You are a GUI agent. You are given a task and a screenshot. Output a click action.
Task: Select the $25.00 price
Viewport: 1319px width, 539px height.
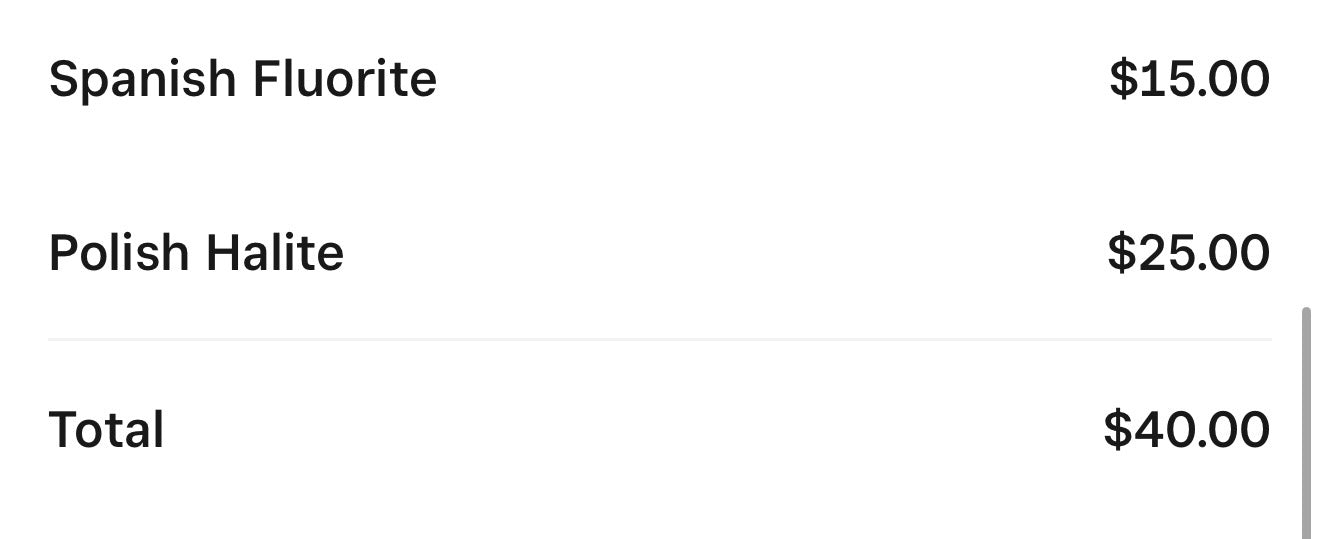pos(1188,253)
